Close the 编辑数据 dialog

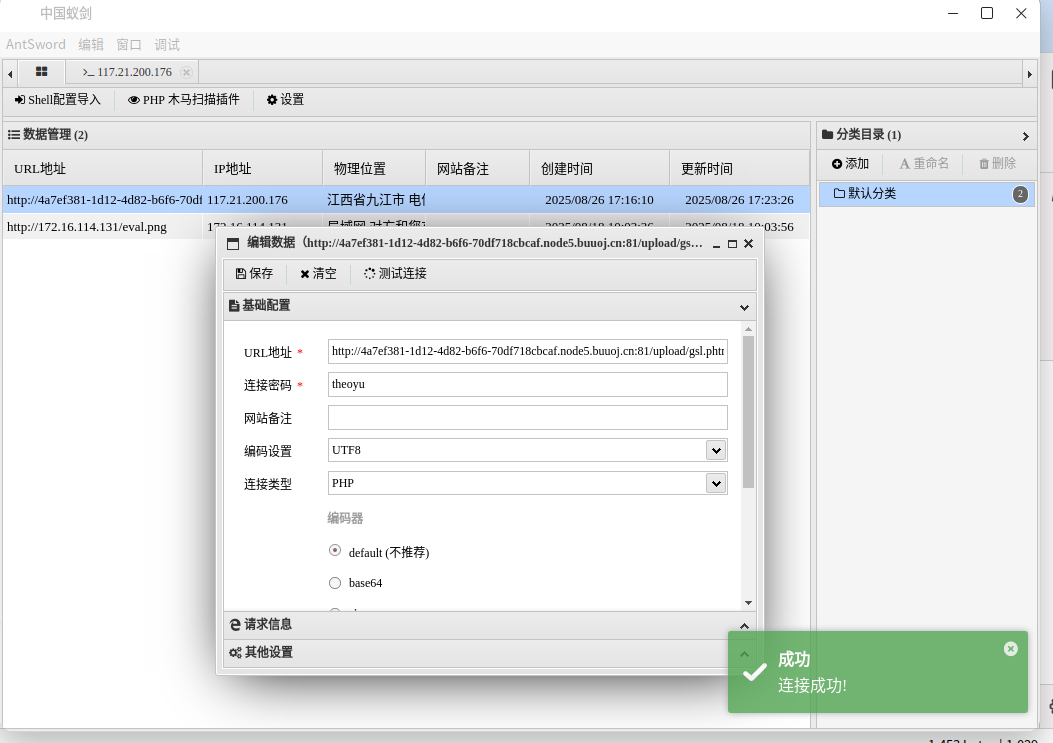click(749, 244)
